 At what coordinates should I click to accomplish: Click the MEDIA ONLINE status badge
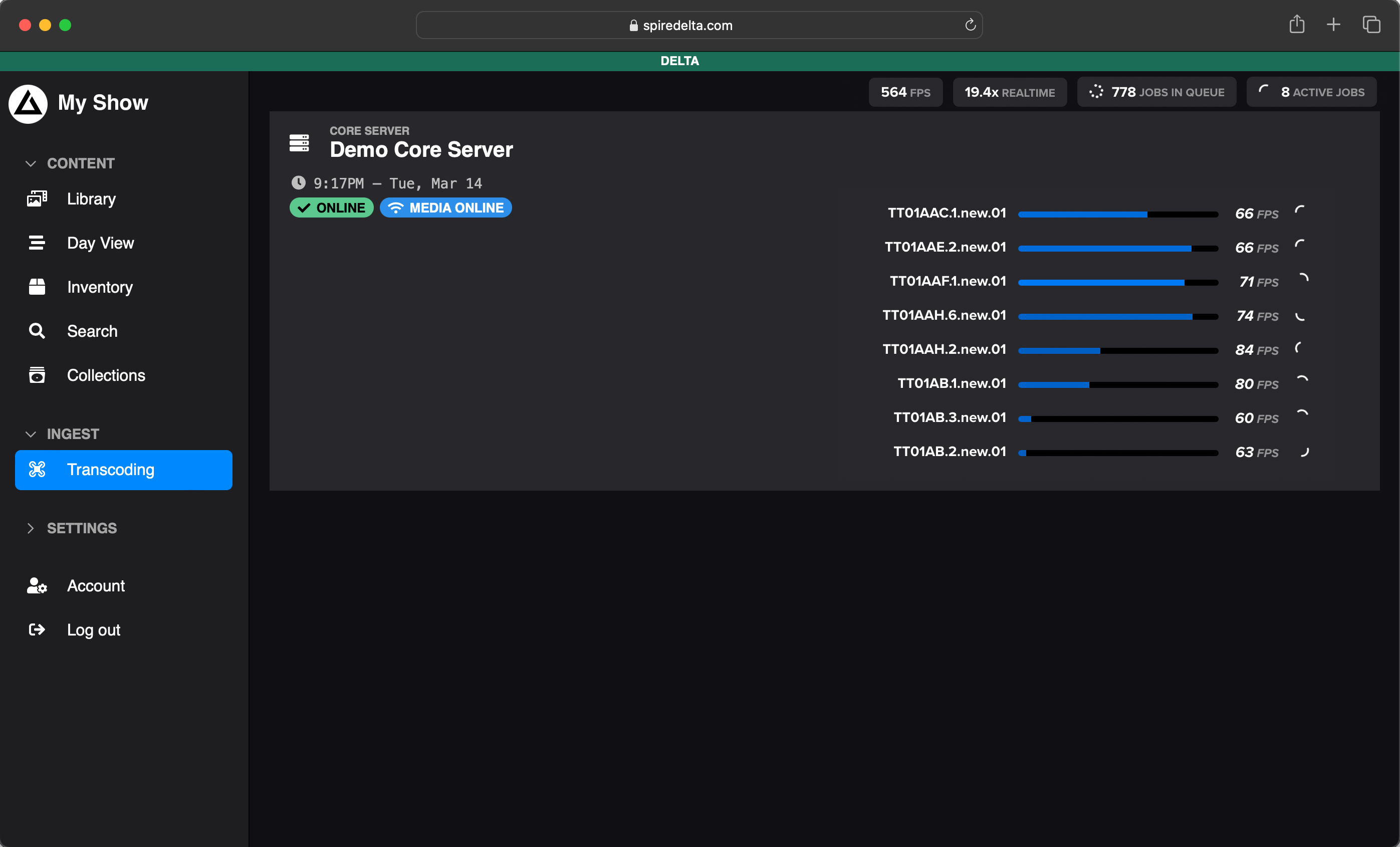445,207
